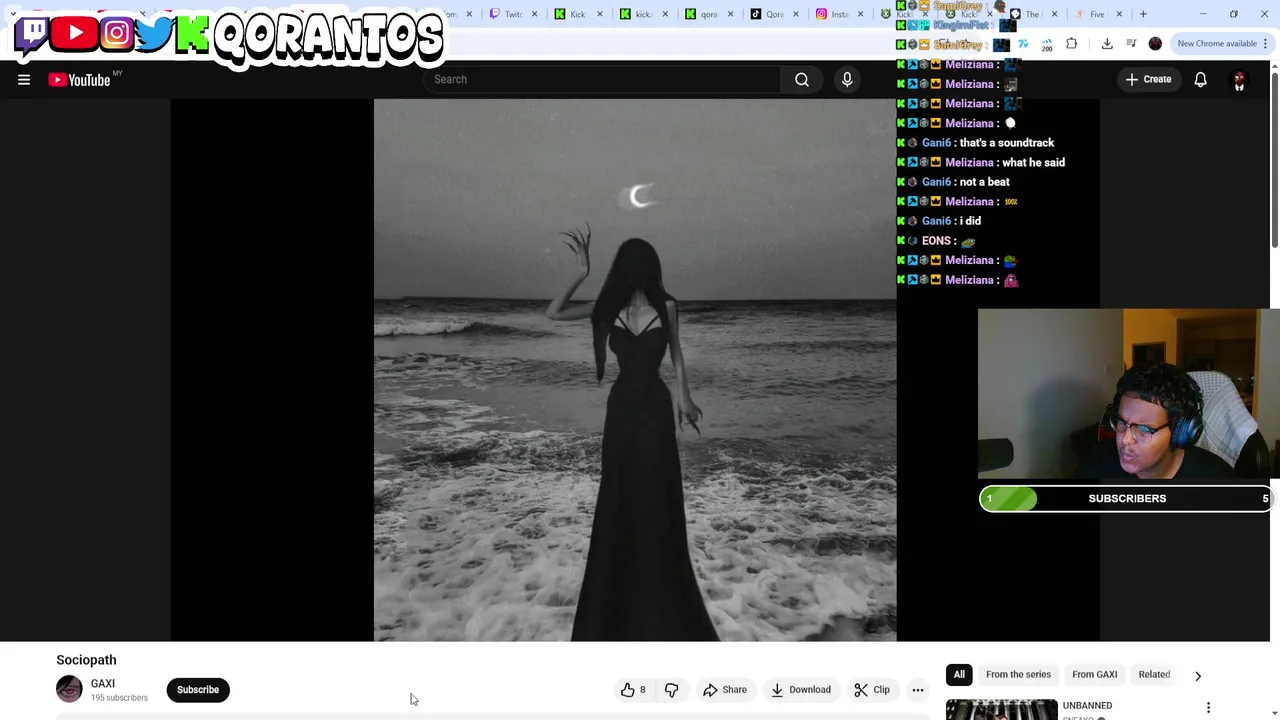
Task: Open Chrome profile avatar
Action: (x=1156, y=44)
